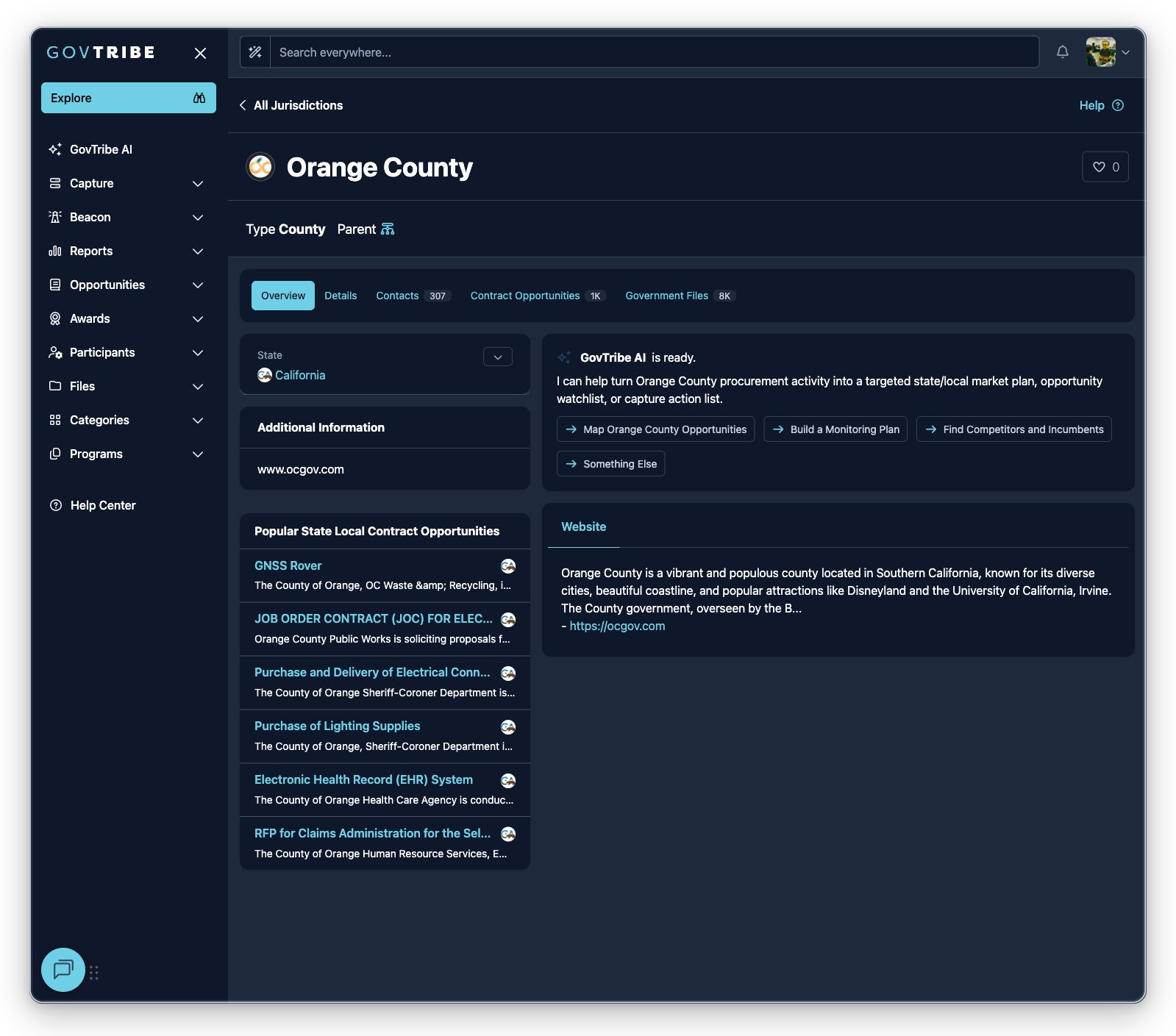Image resolution: width=1176 pixels, height=1036 pixels.
Task: Close the sidebar with the X icon
Action: 200,53
